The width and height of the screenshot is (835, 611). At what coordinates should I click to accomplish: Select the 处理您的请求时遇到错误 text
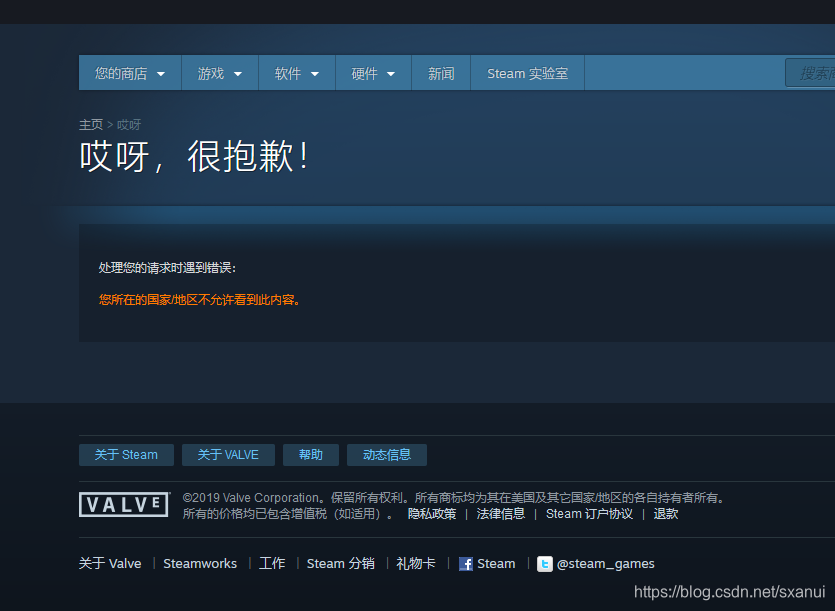tap(167, 268)
